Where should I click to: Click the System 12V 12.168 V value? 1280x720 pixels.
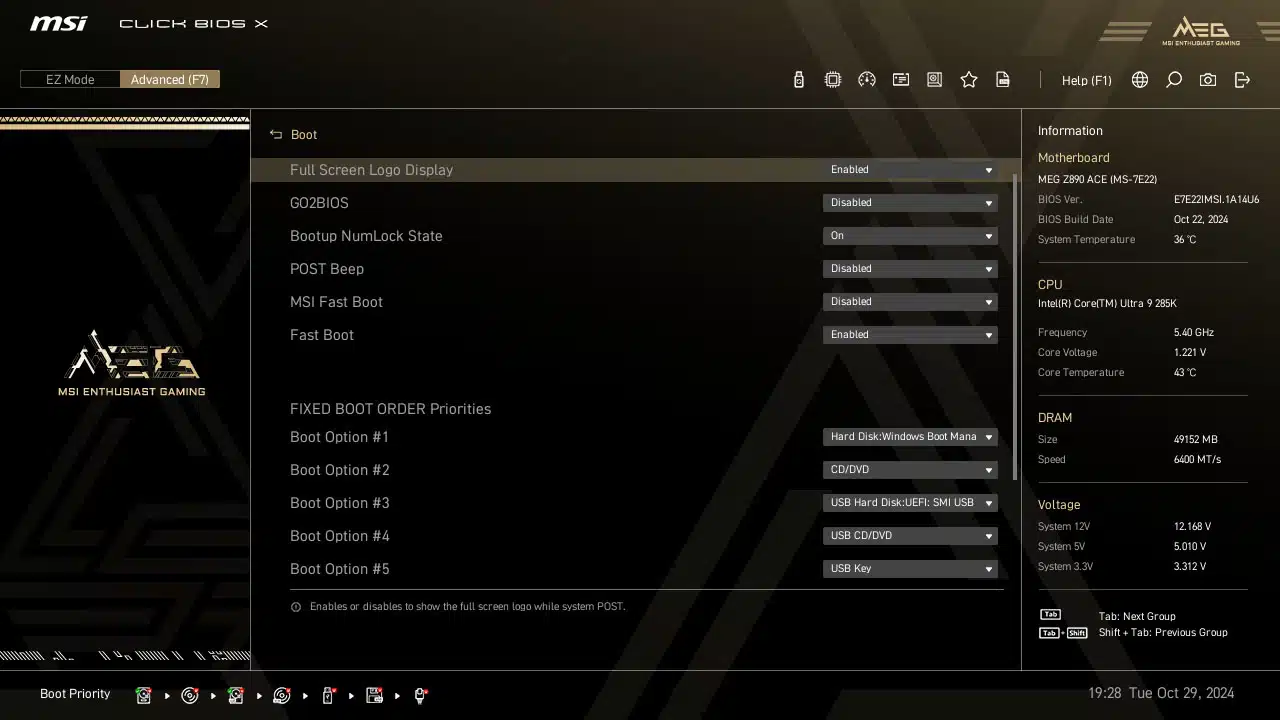pyautogui.click(x=1192, y=527)
